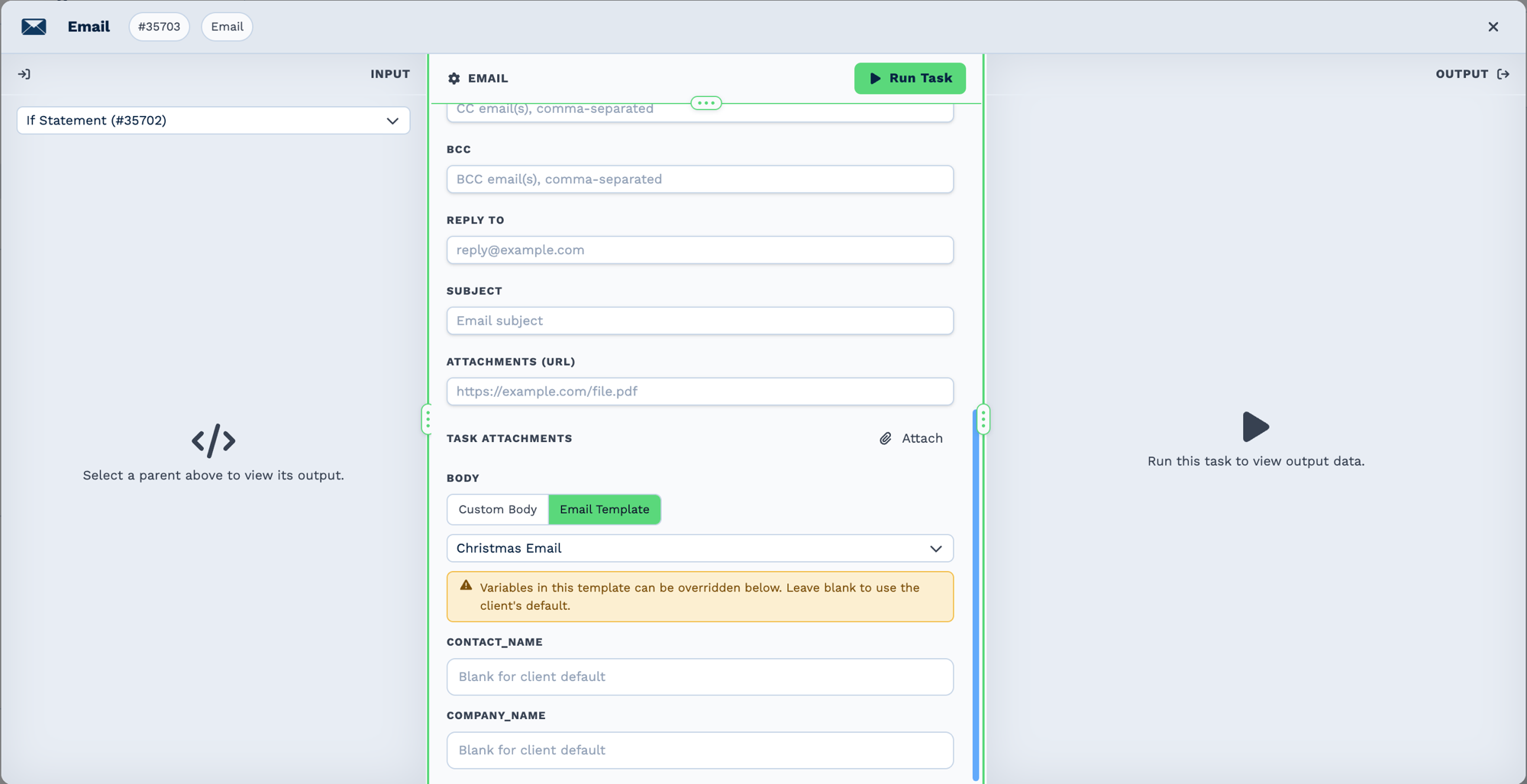Viewport: 1527px width, 784px height.
Task: Click the Email type badge in header
Action: [x=228, y=27]
